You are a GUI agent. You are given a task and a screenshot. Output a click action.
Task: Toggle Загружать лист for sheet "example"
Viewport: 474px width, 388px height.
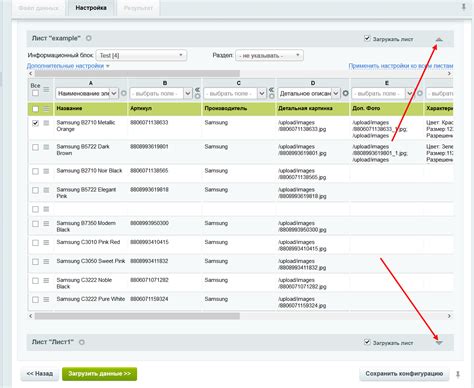367,38
